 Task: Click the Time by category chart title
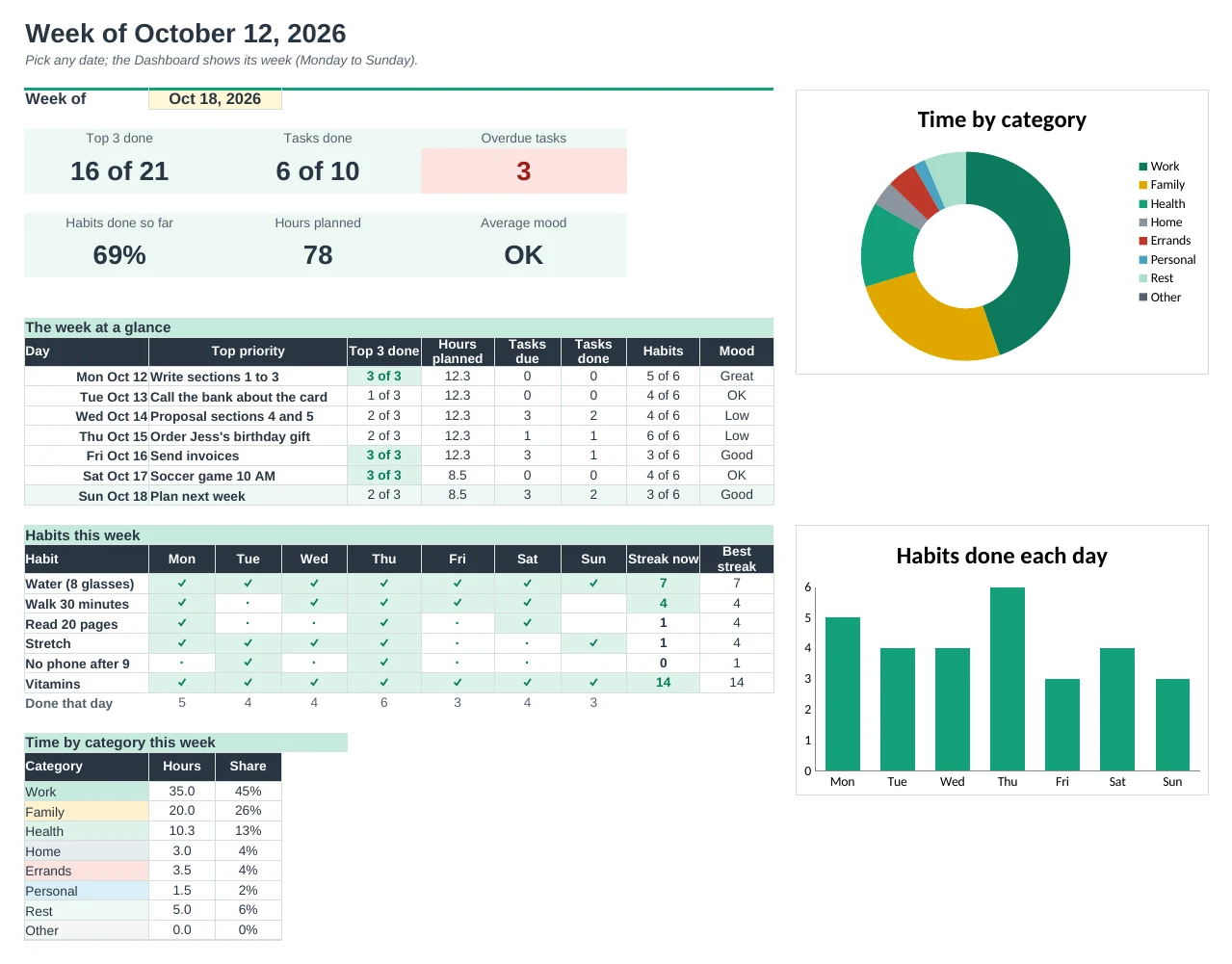click(x=1002, y=119)
